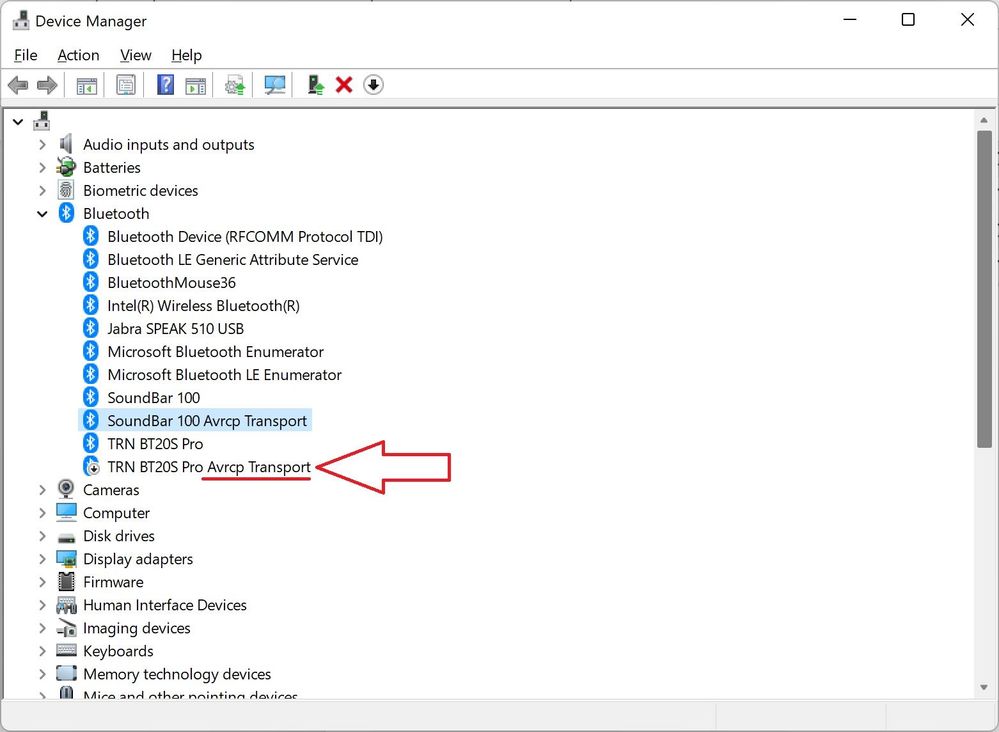Expand the Display adapters category
Viewport: 999px width, 732px height.
click(42, 559)
